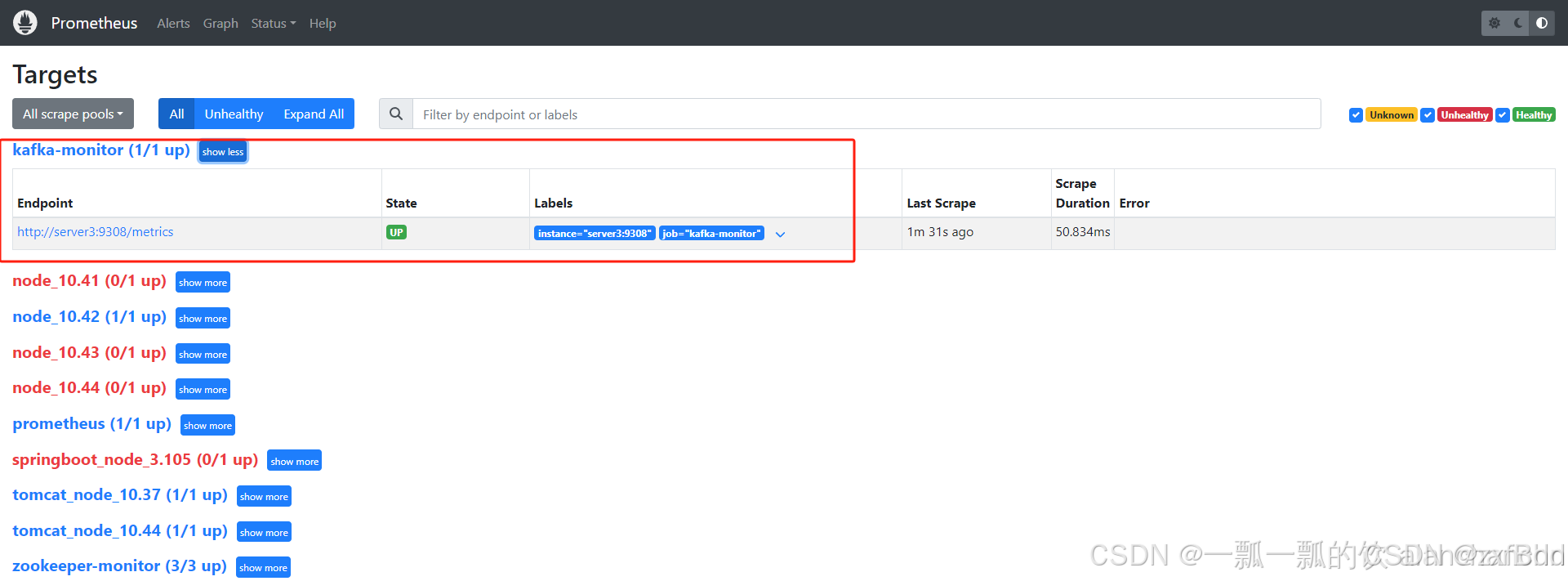Expand node_10.42 with show more
Image resolution: width=1568 pixels, height=581 pixels.
[x=203, y=318]
